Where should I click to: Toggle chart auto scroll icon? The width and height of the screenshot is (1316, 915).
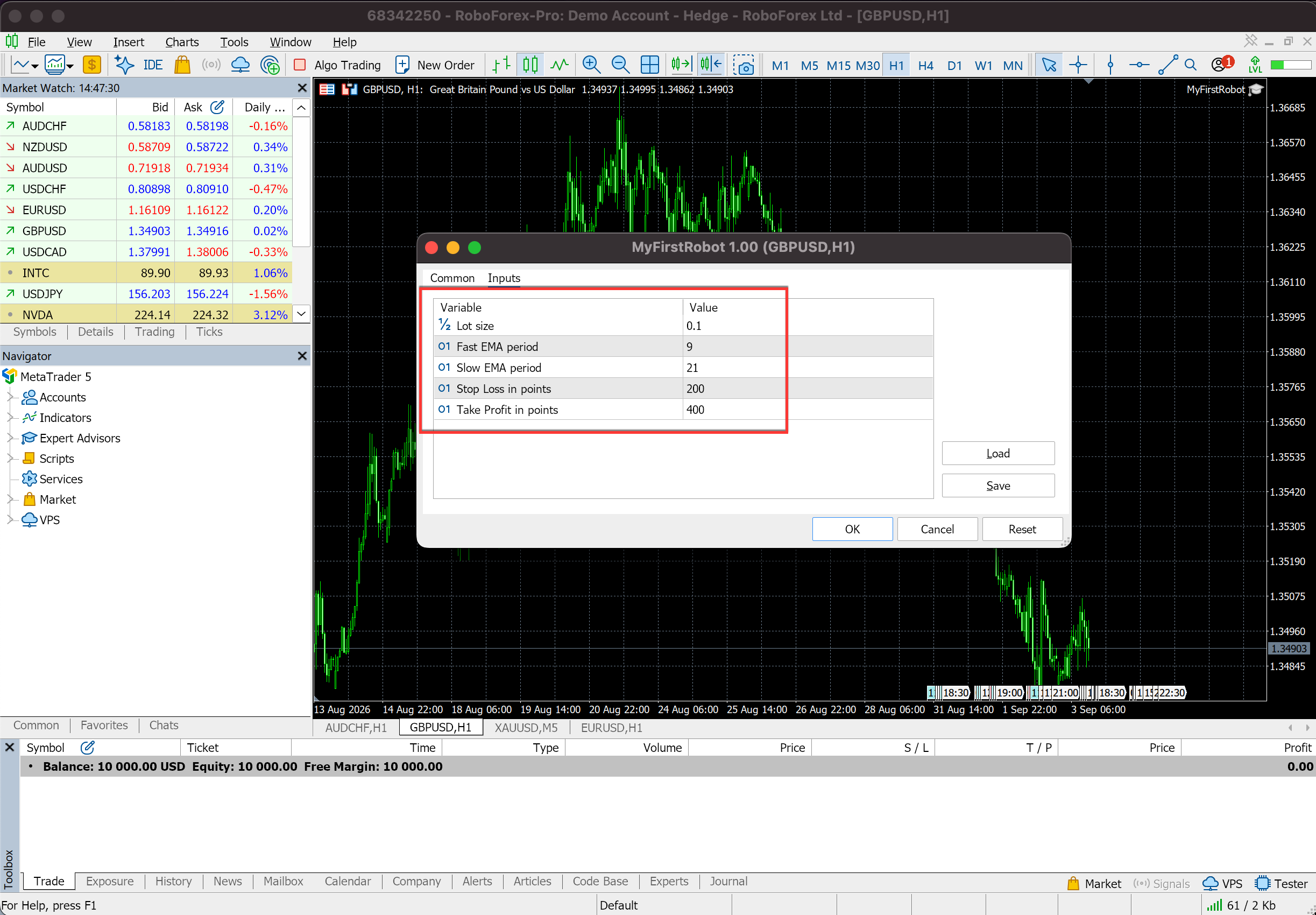click(x=681, y=65)
